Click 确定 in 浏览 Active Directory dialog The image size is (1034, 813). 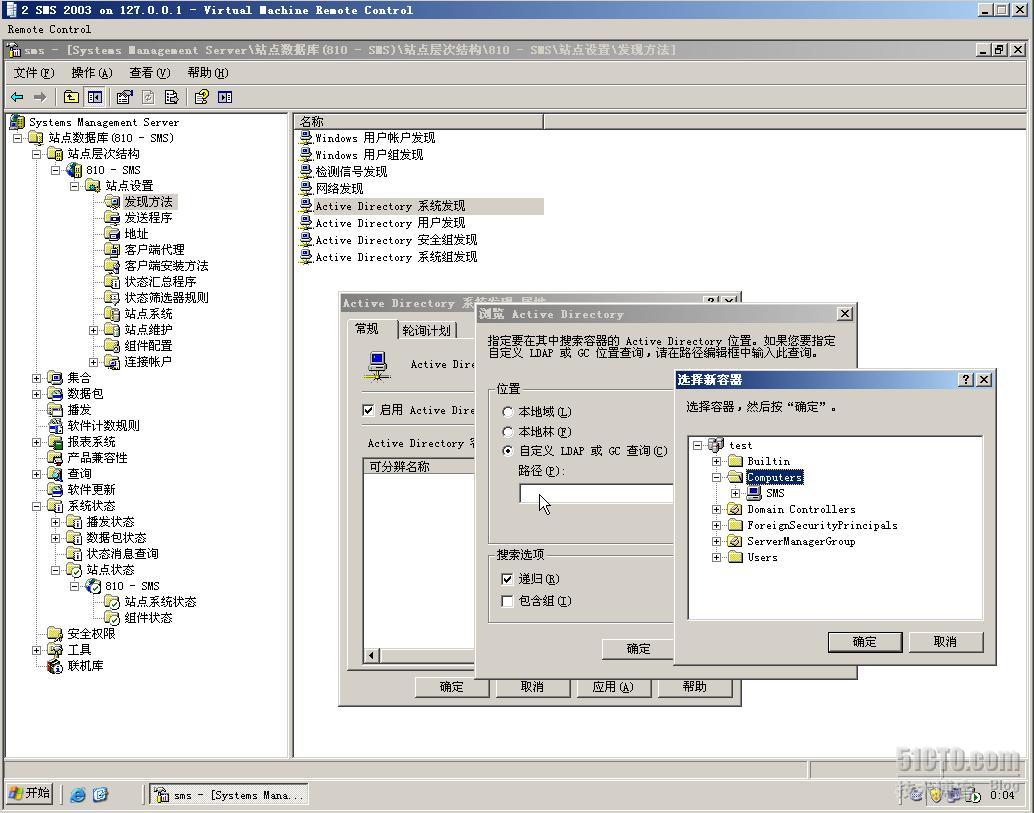638,649
